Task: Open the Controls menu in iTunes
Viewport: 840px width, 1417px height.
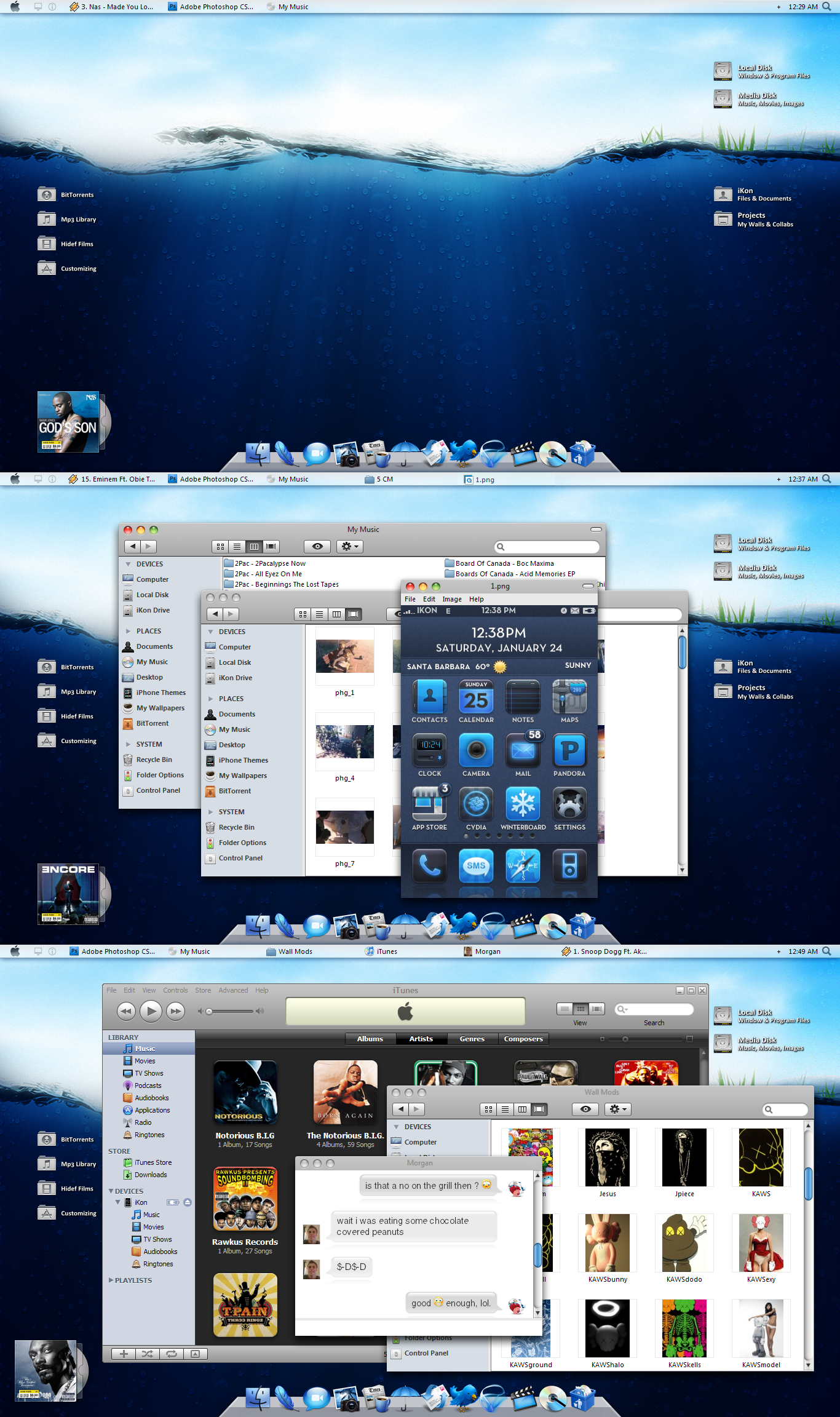Action: coord(175,990)
